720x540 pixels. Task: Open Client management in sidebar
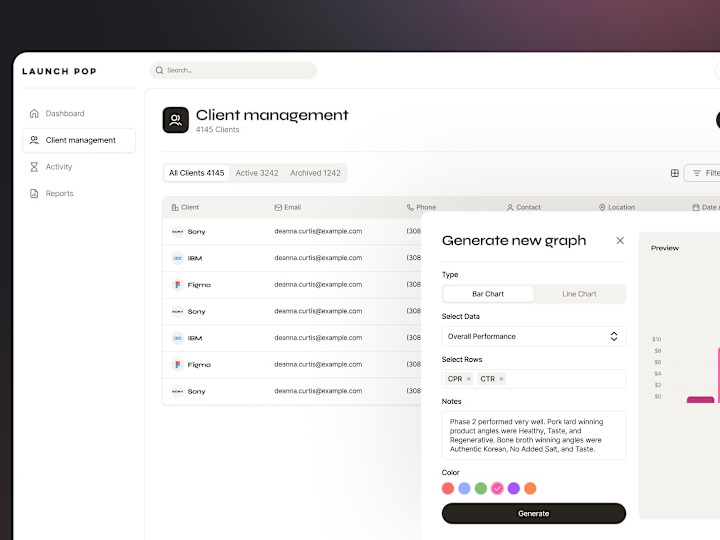point(79,140)
